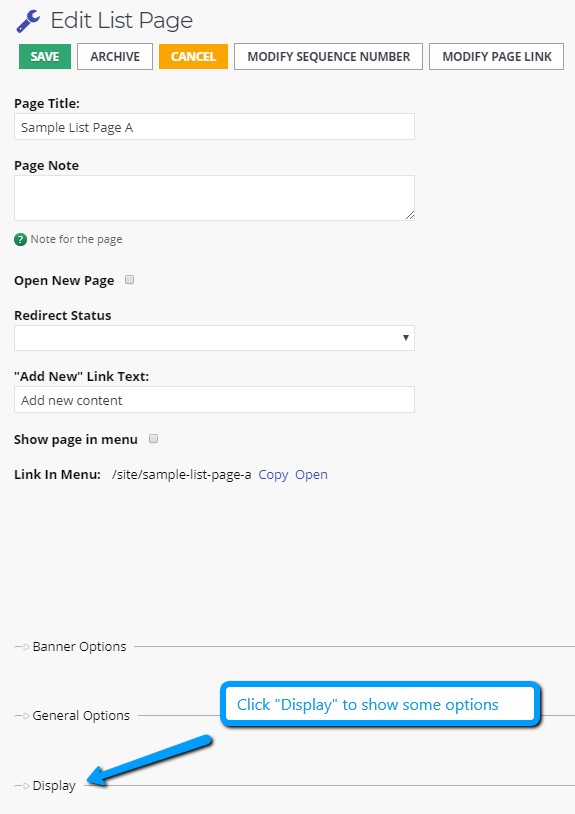This screenshot has height=814, width=575.
Task: Click the Page Note resize handle
Action: click(x=410, y=215)
